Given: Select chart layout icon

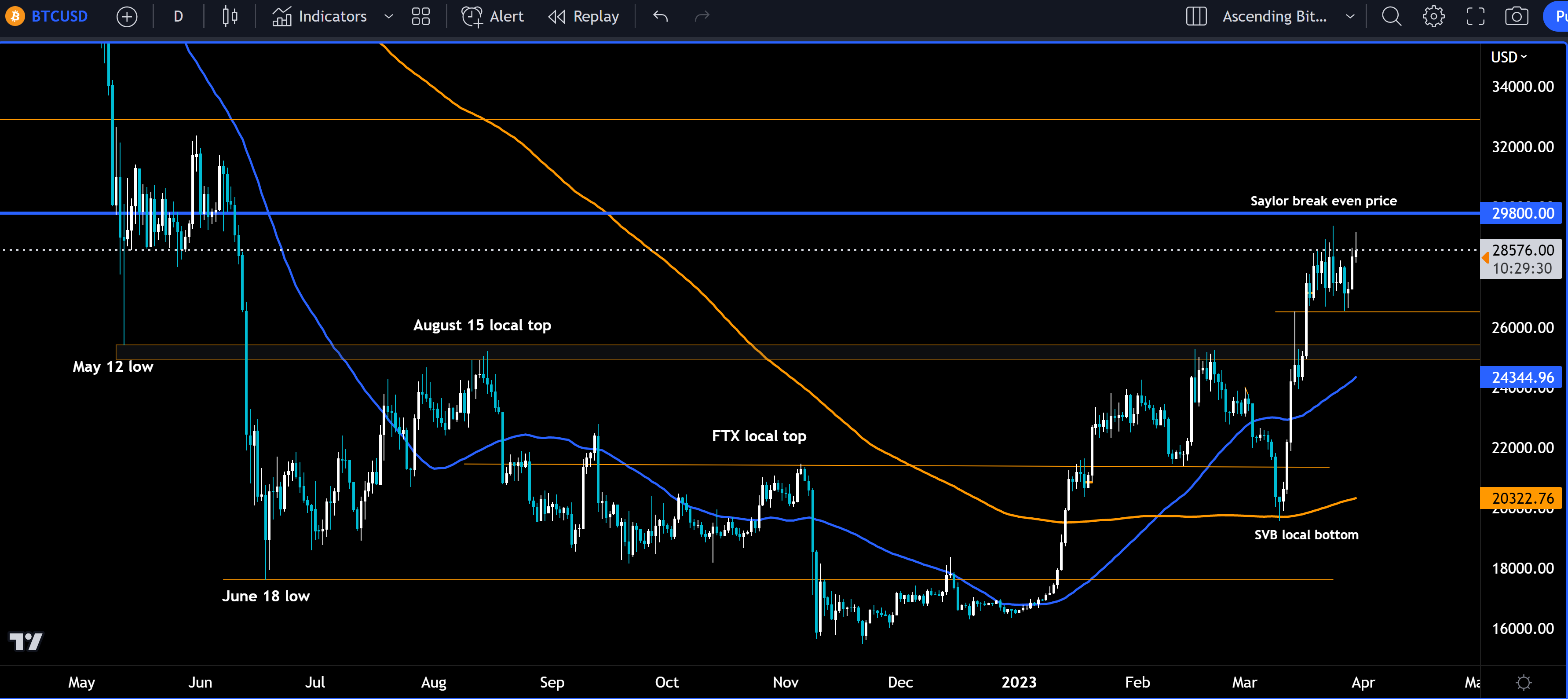Looking at the screenshot, I should 1196,16.
